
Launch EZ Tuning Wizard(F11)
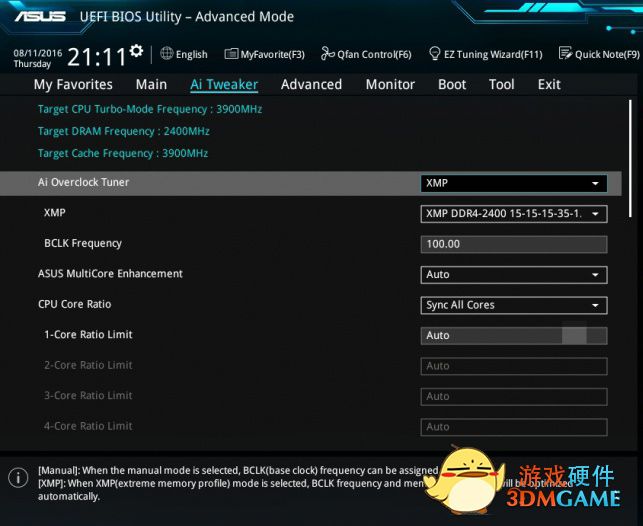pyautogui.click(x=486, y=54)
